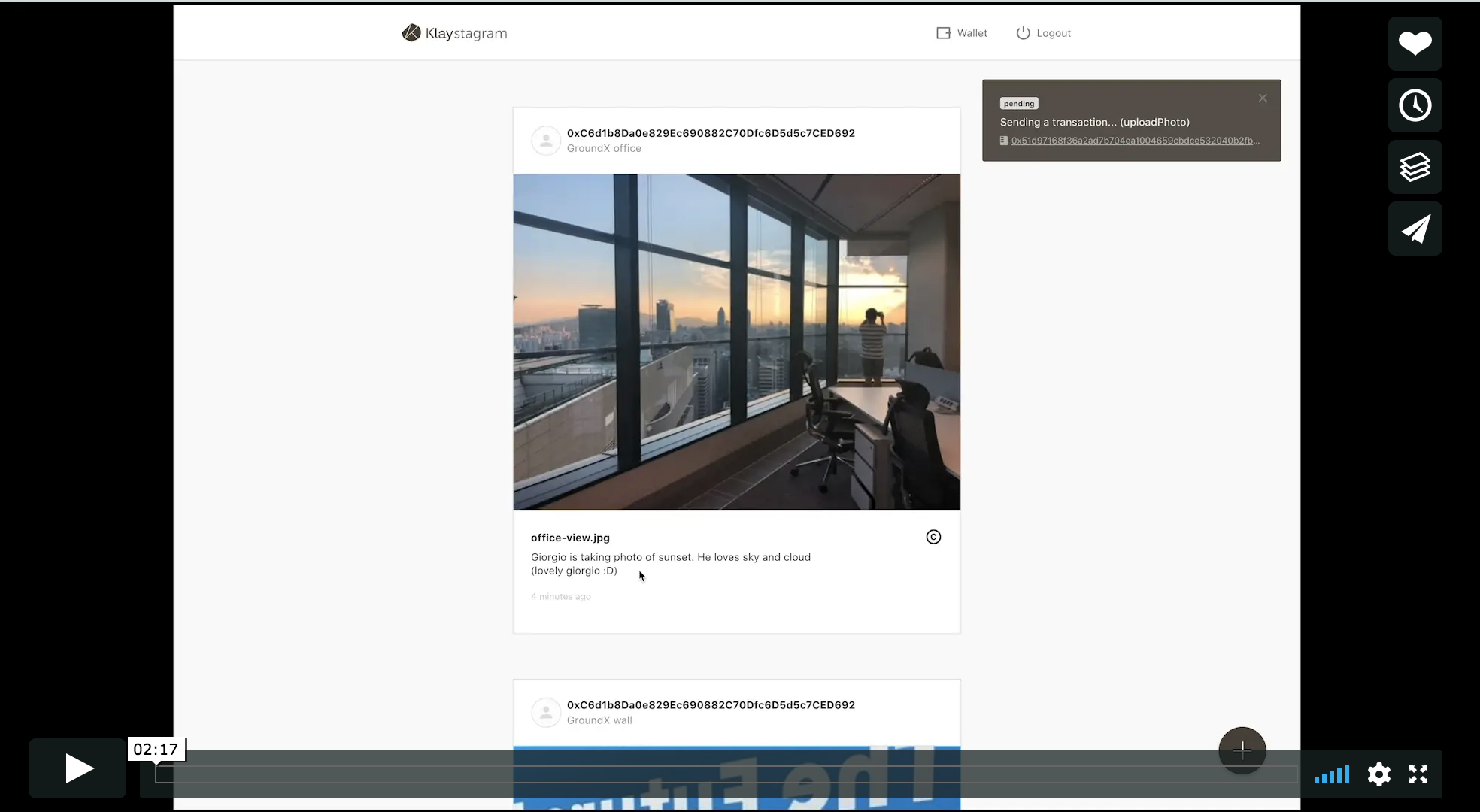Click the Logout button in top navigation
Viewport: 1480px width, 812px height.
(1042, 33)
